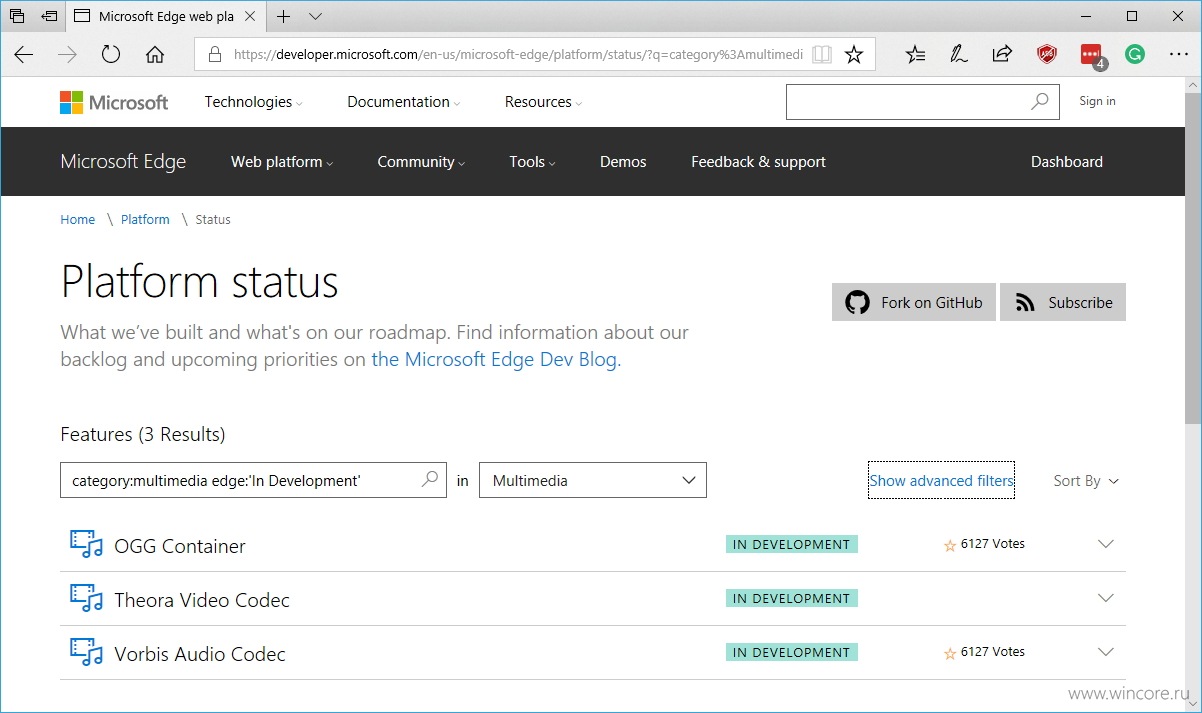The image size is (1202, 713).
Task: Close the Microsoft Edge web platform tab
Action: [249, 16]
